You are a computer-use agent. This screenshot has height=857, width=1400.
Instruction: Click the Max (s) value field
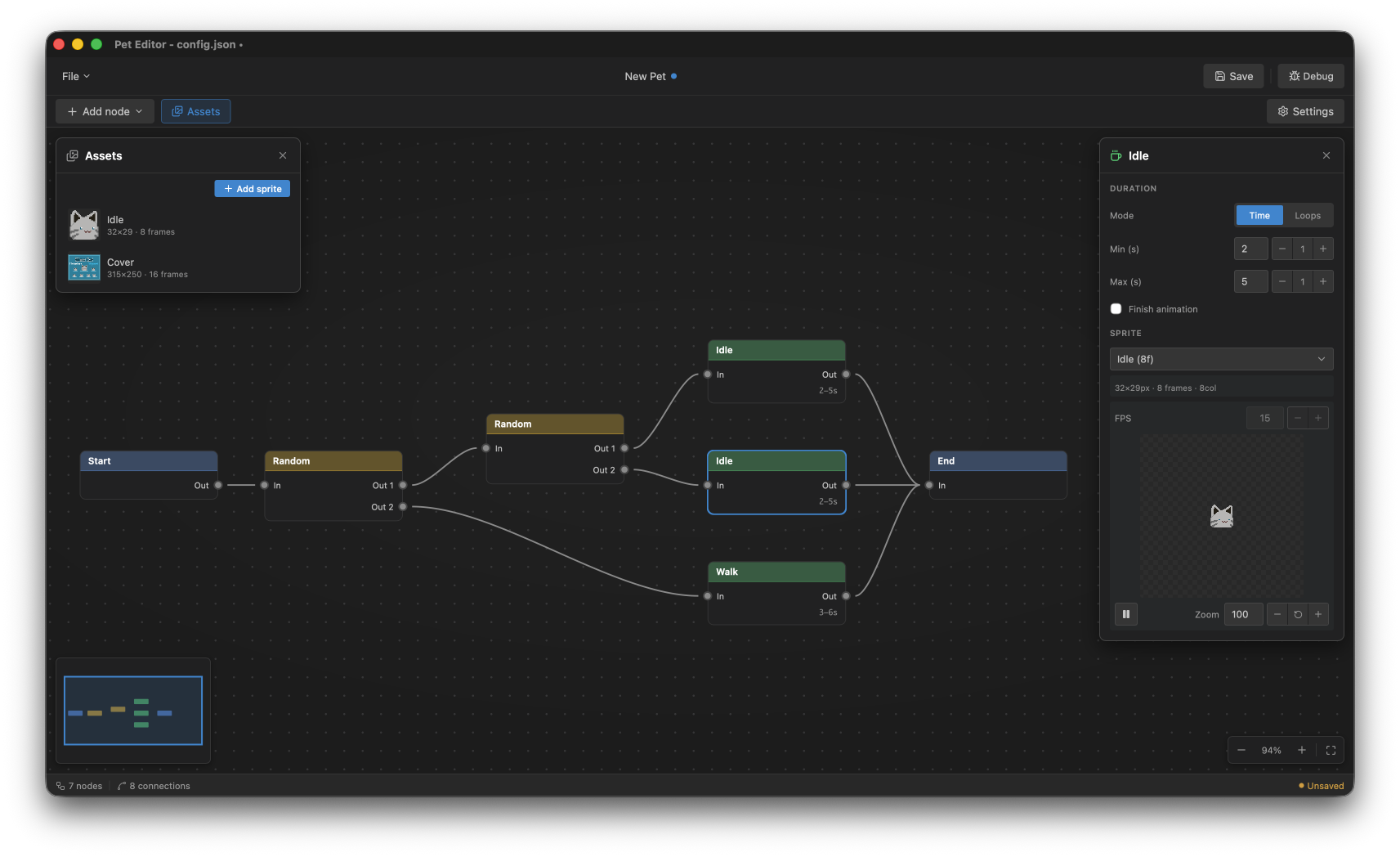point(1250,281)
